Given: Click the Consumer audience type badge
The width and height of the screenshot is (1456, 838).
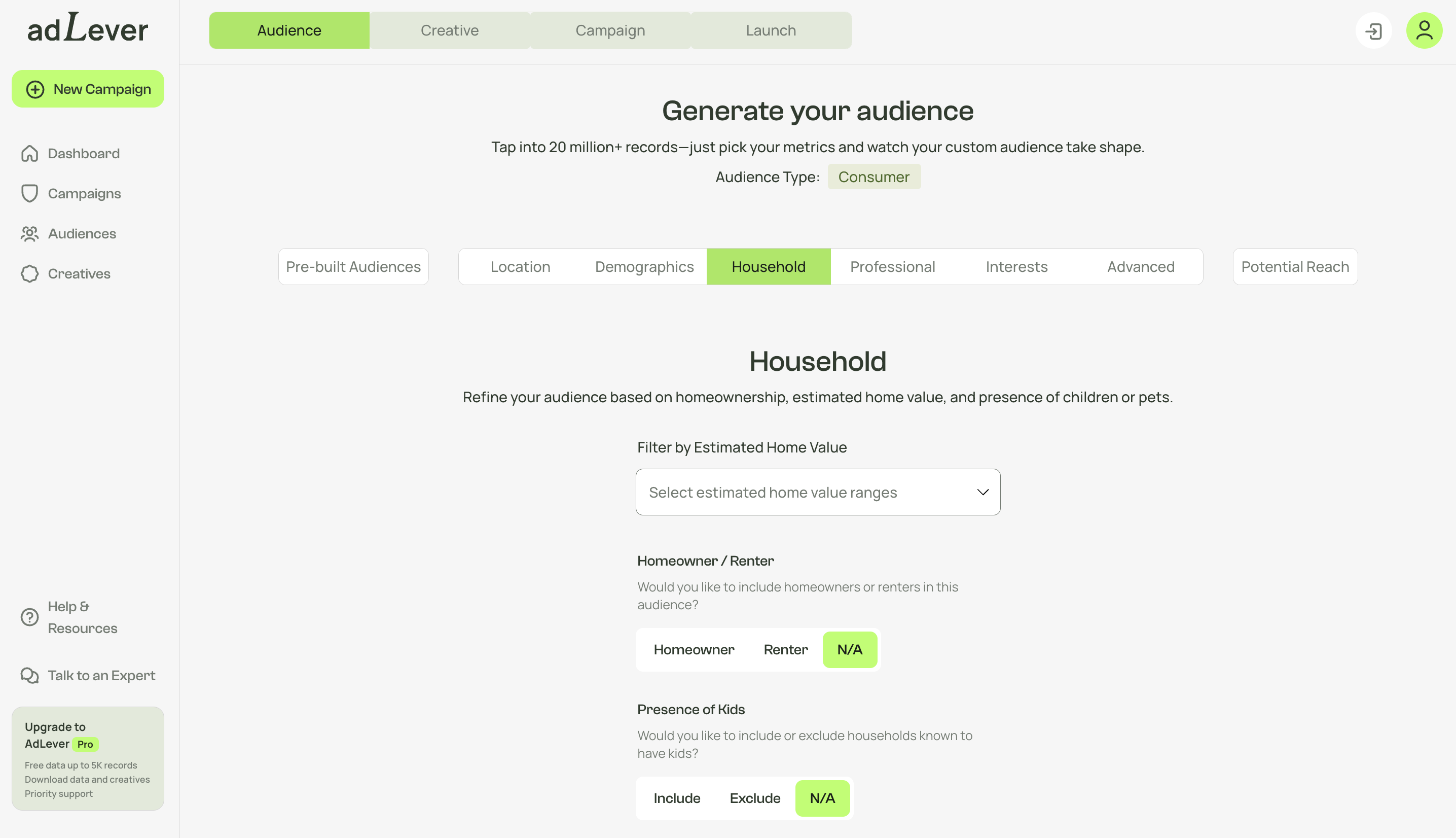Looking at the screenshot, I should 873,177.
